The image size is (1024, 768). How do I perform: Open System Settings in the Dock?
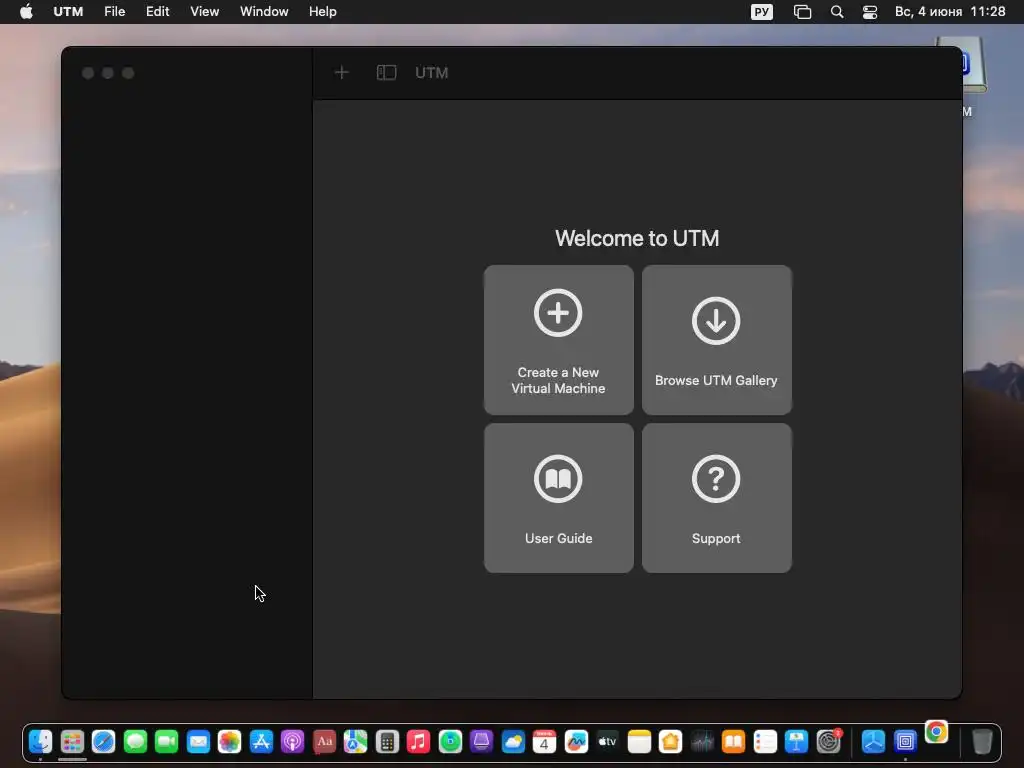(x=828, y=742)
